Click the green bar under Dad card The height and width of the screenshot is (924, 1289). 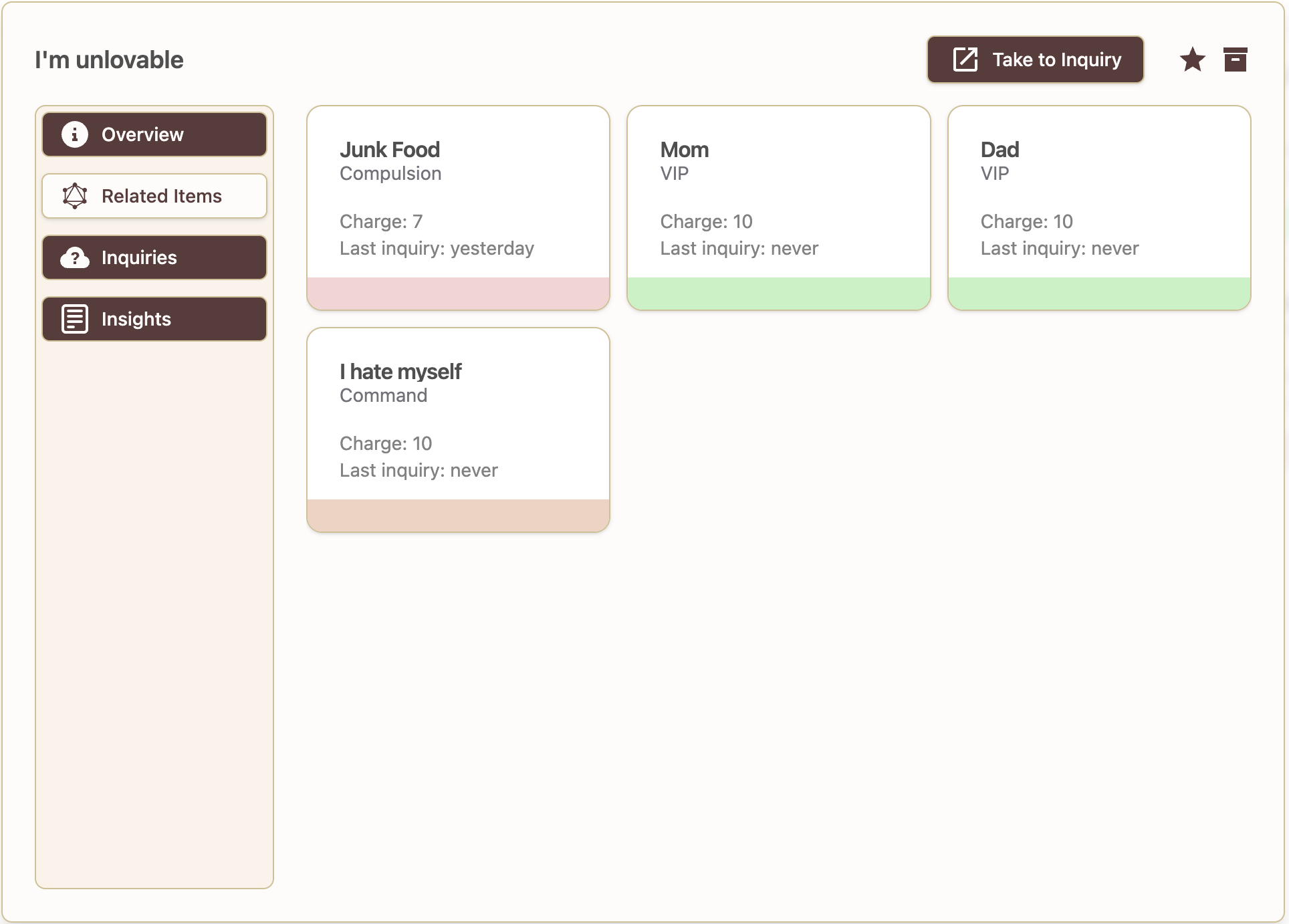coord(1098,294)
